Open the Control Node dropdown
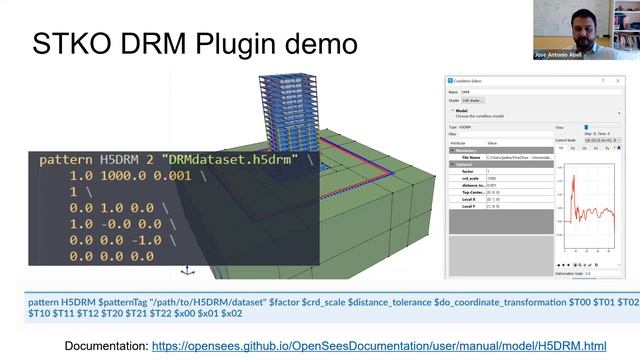The height and width of the screenshot is (360, 640). [x=603, y=140]
